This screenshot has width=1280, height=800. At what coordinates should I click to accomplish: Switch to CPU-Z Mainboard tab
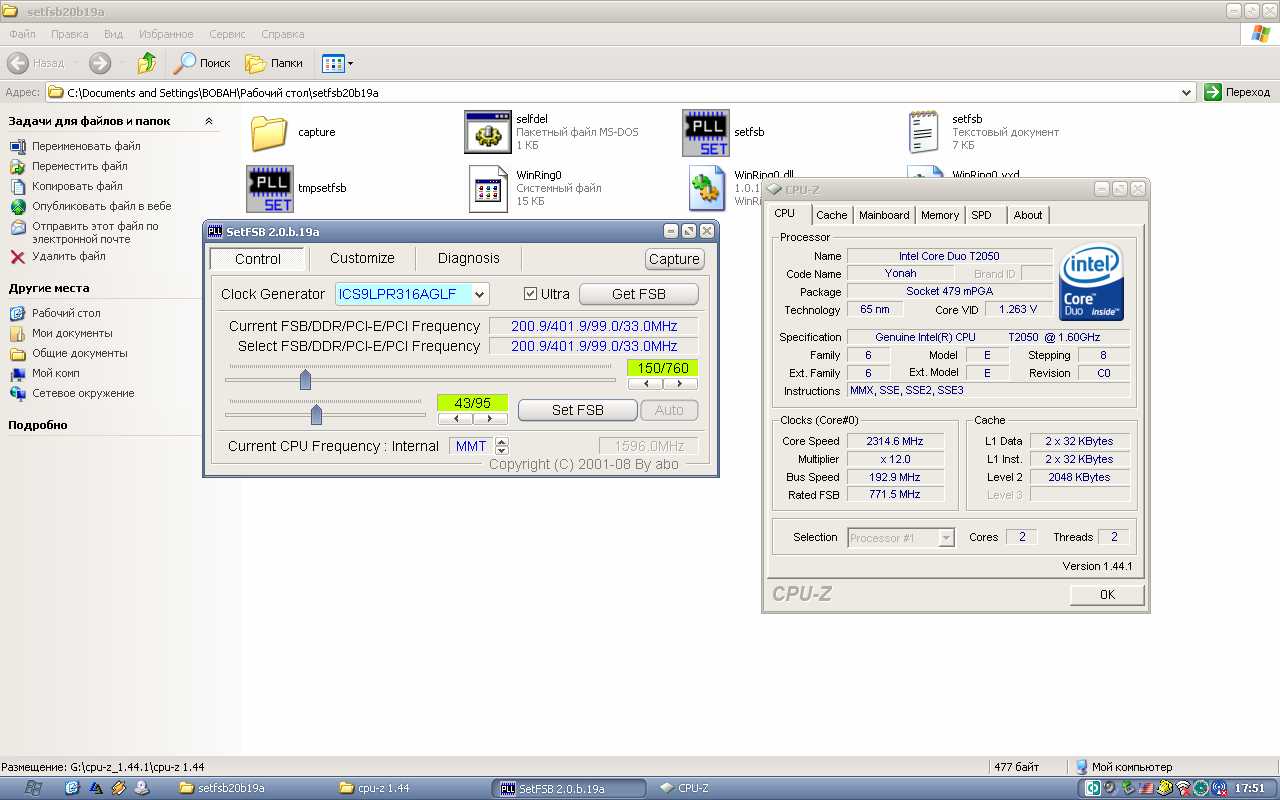click(x=884, y=215)
